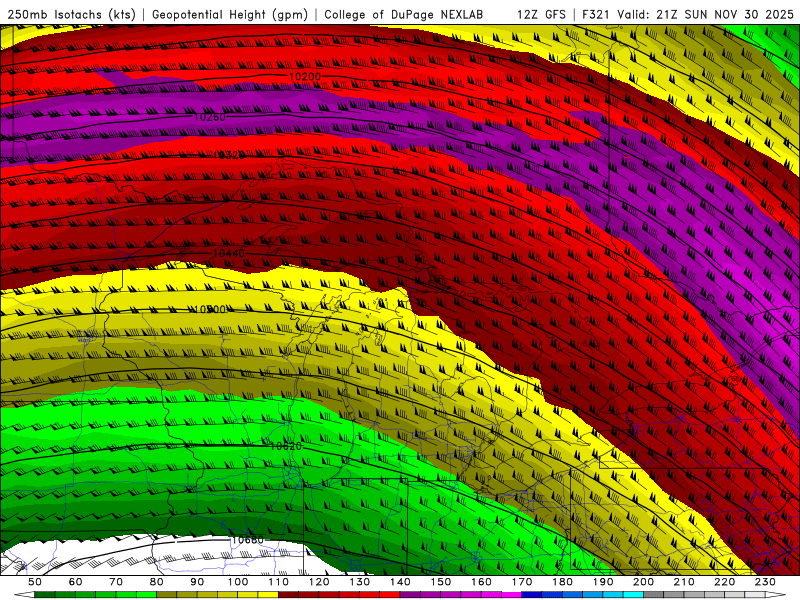
Task: Click the 180 value on the color scale
Action: click(562, 582)
